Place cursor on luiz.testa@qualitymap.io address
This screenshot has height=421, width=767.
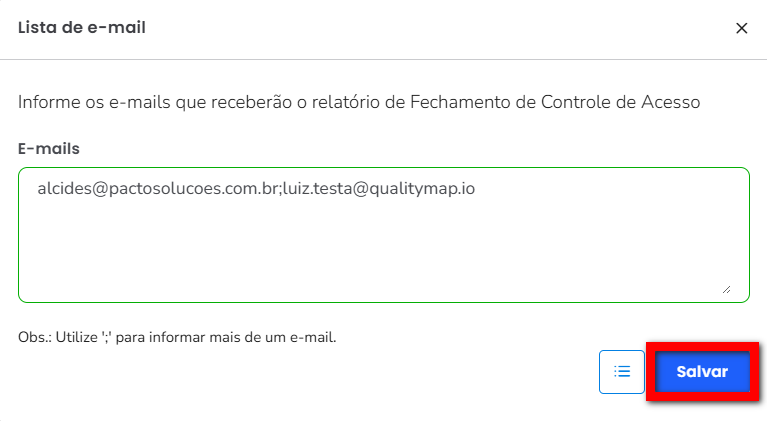click(379, 189)
